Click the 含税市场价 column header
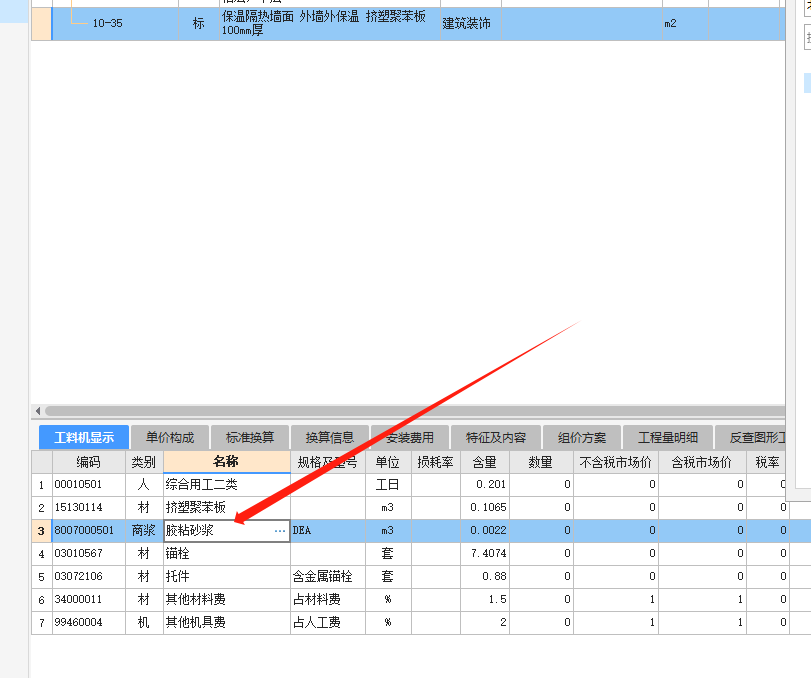 pyautogui.click(x=702, y=462)
